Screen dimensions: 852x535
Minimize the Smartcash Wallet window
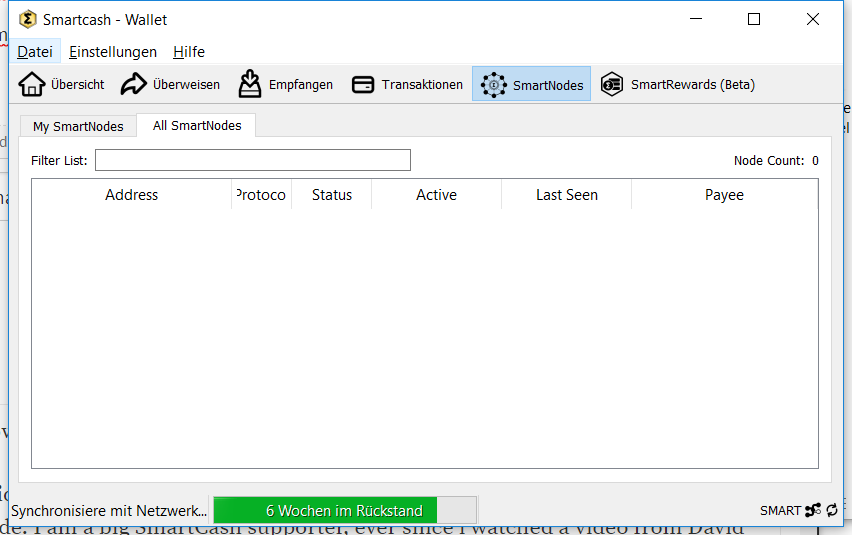(x=696, y=19)
